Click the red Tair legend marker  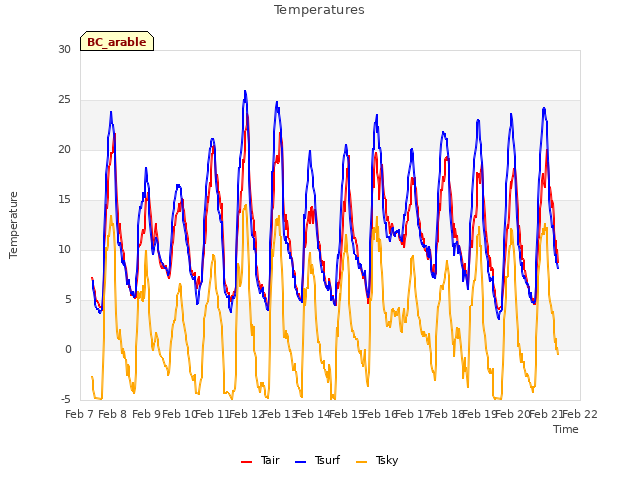[x=247, y=462]
